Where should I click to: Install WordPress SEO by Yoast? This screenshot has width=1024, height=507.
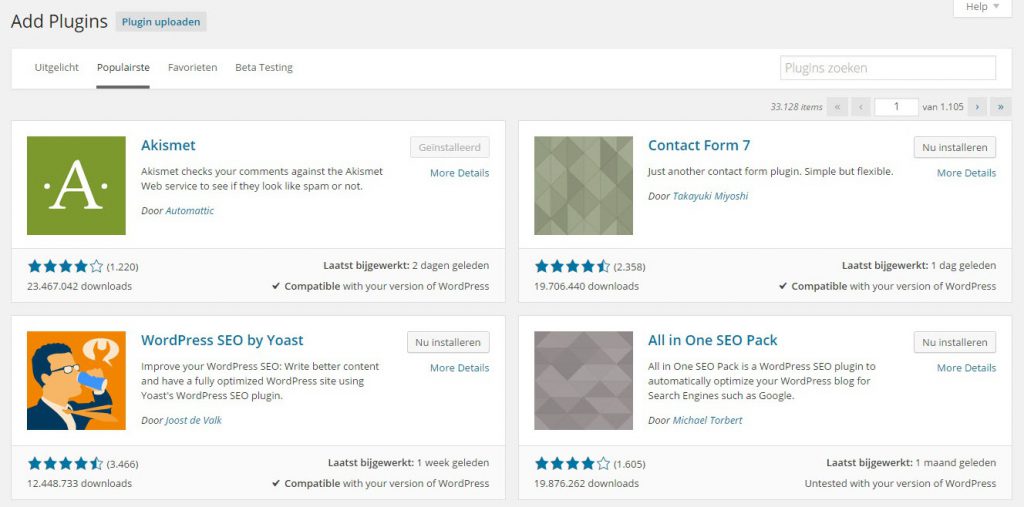pyautogui.click(x=448, y=342)
